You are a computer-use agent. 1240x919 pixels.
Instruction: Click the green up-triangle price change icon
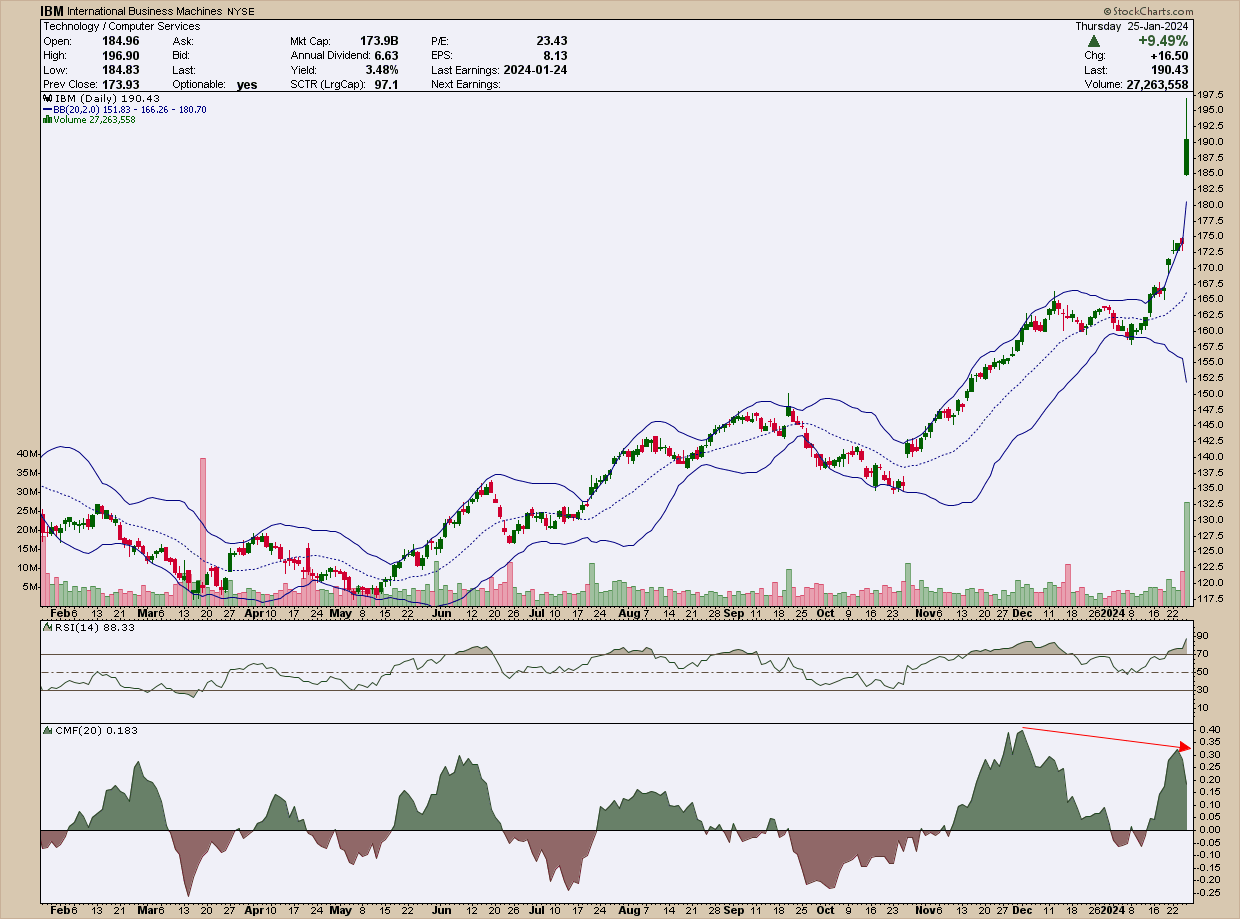(1094, 41)
